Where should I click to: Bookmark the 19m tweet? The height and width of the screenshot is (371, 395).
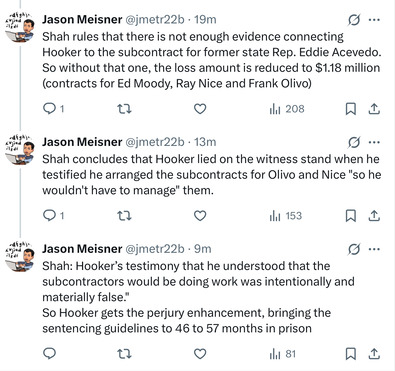pyautogui.click(x=350, y=109)
